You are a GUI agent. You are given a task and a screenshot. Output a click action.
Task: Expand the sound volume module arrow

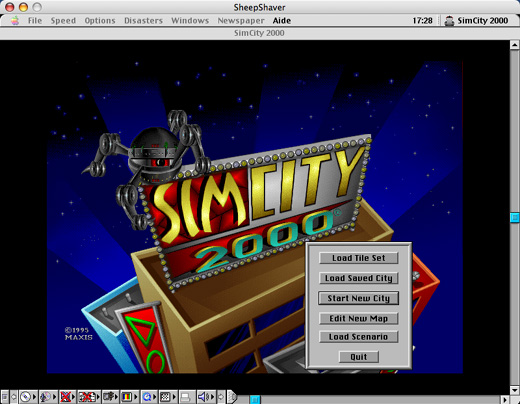tap(212, 397)
